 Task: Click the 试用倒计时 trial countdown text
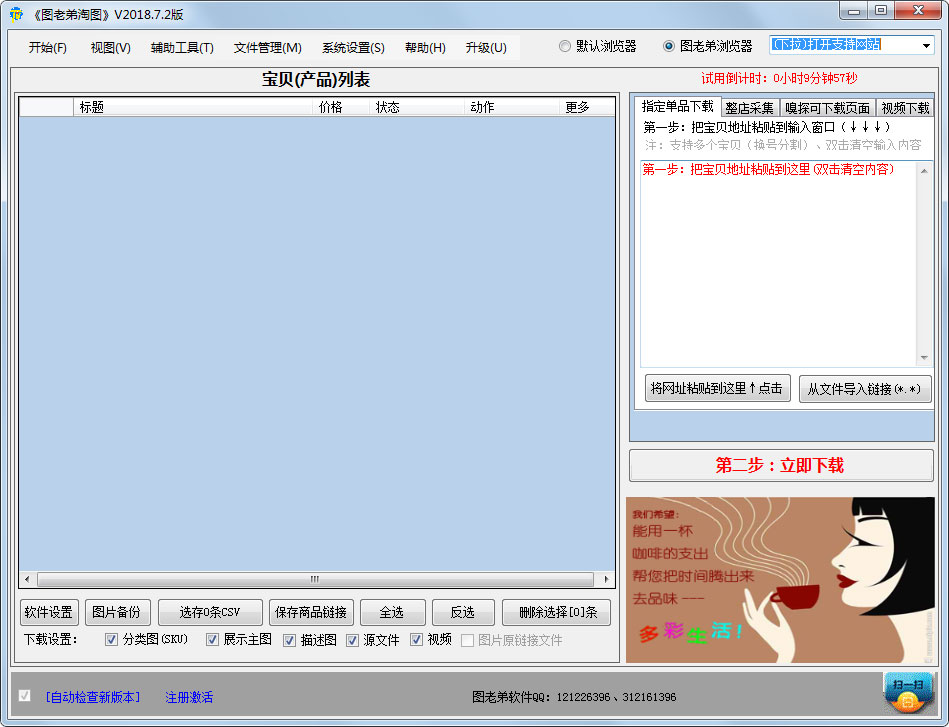(779, 78)
